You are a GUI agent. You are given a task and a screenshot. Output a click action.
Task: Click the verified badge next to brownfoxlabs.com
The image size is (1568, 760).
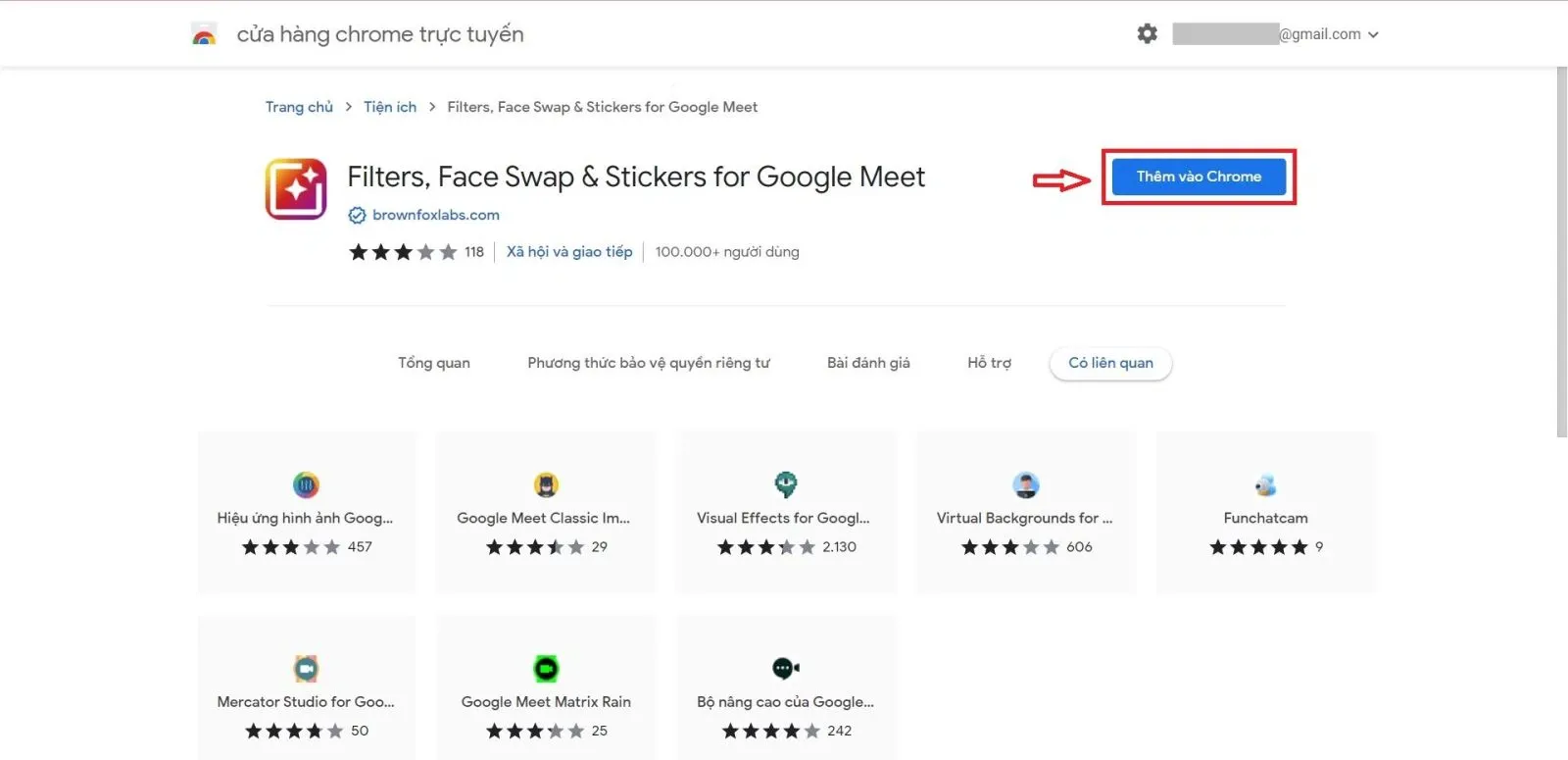(358, 216)
